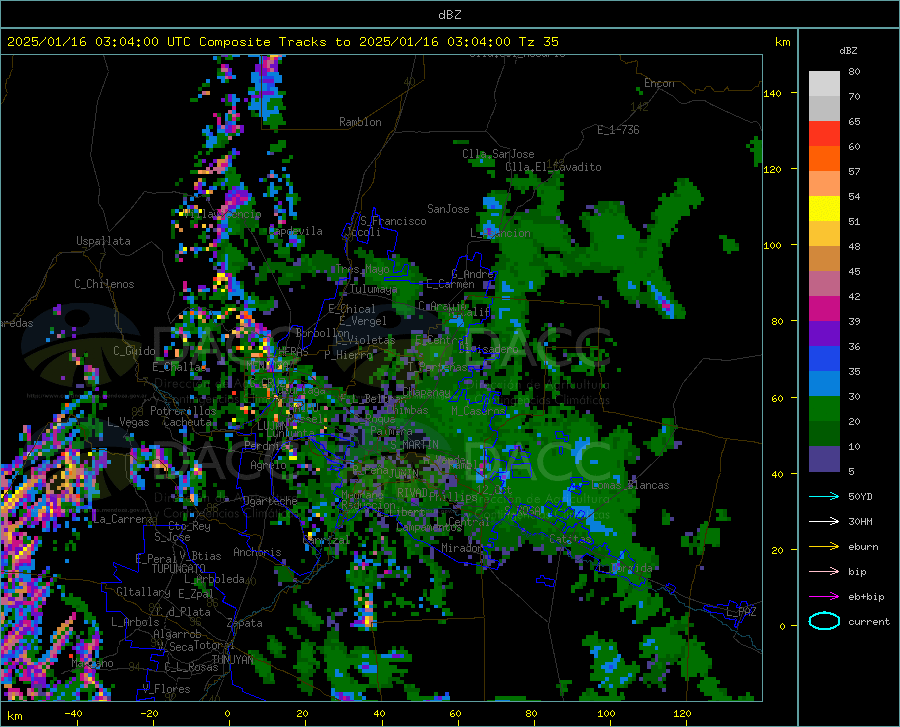Click the 'eb+bip' legend label
The height and width of the screenshot is (727, 900).
866,597
